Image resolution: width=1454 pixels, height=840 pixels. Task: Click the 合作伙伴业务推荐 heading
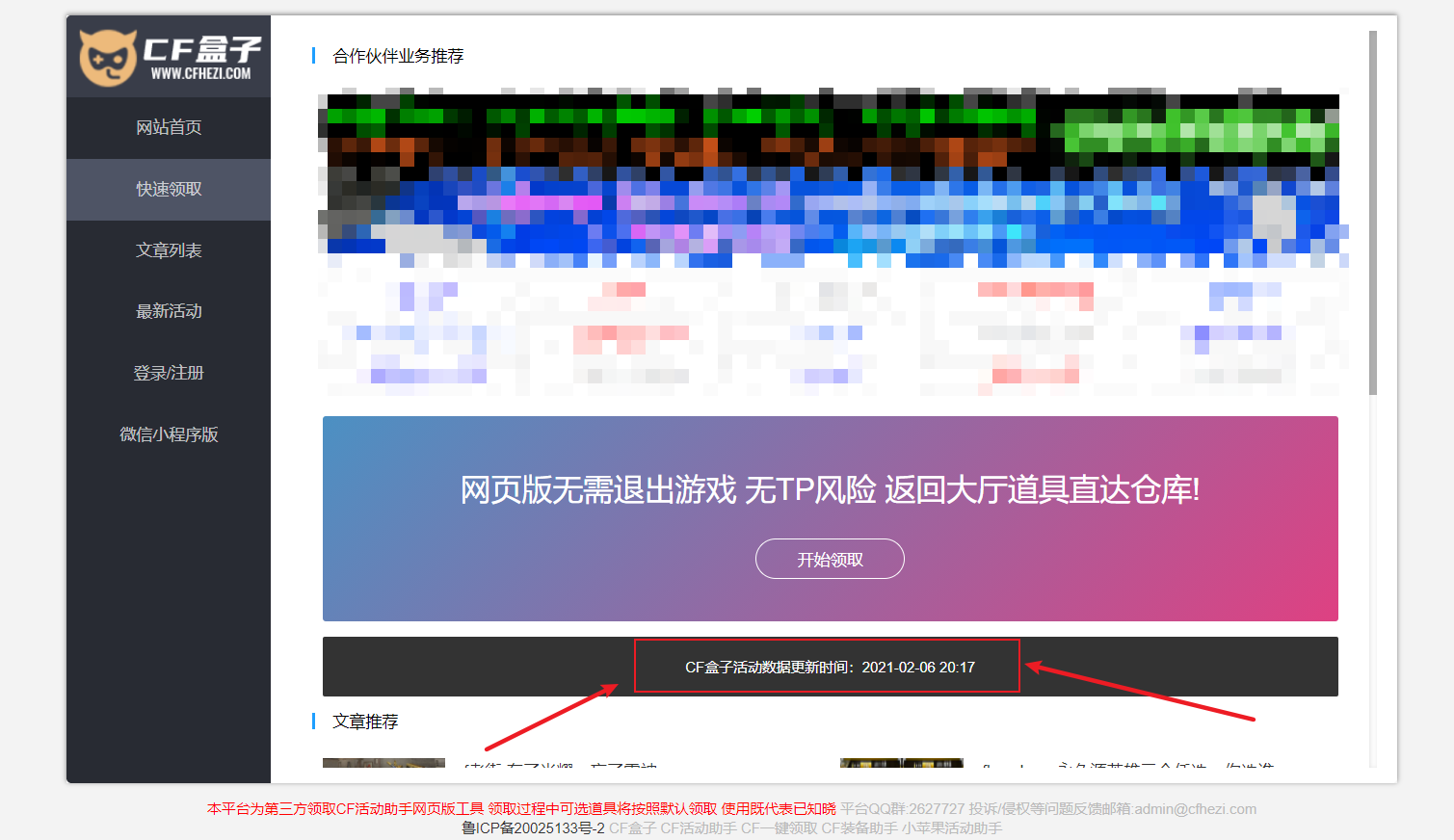tap(398, 56)
